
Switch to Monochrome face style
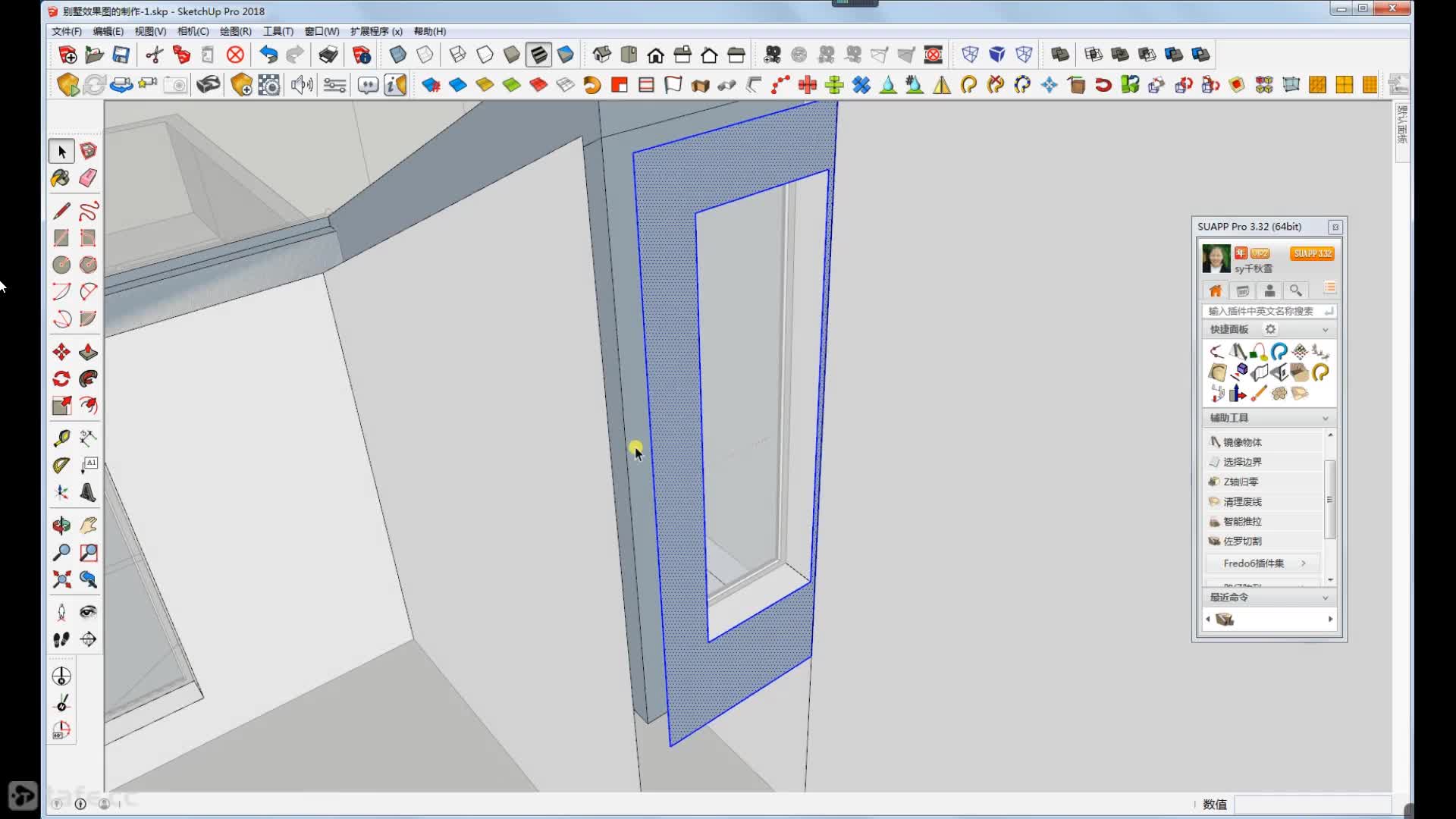coord(566,55)
